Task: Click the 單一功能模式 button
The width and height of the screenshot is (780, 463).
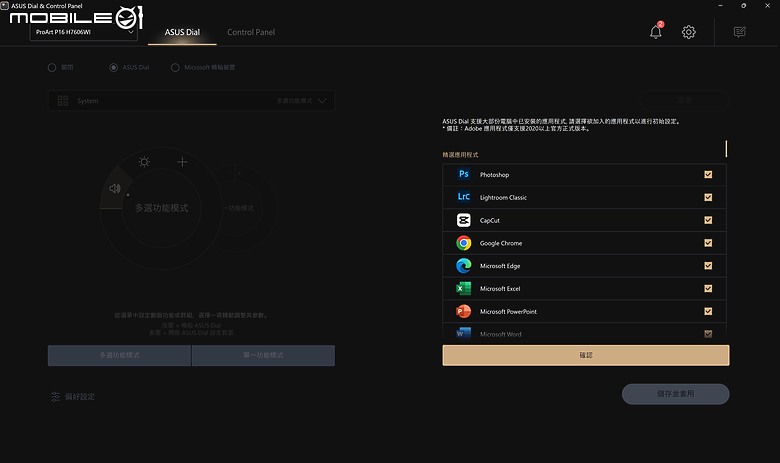Action: 263,356
